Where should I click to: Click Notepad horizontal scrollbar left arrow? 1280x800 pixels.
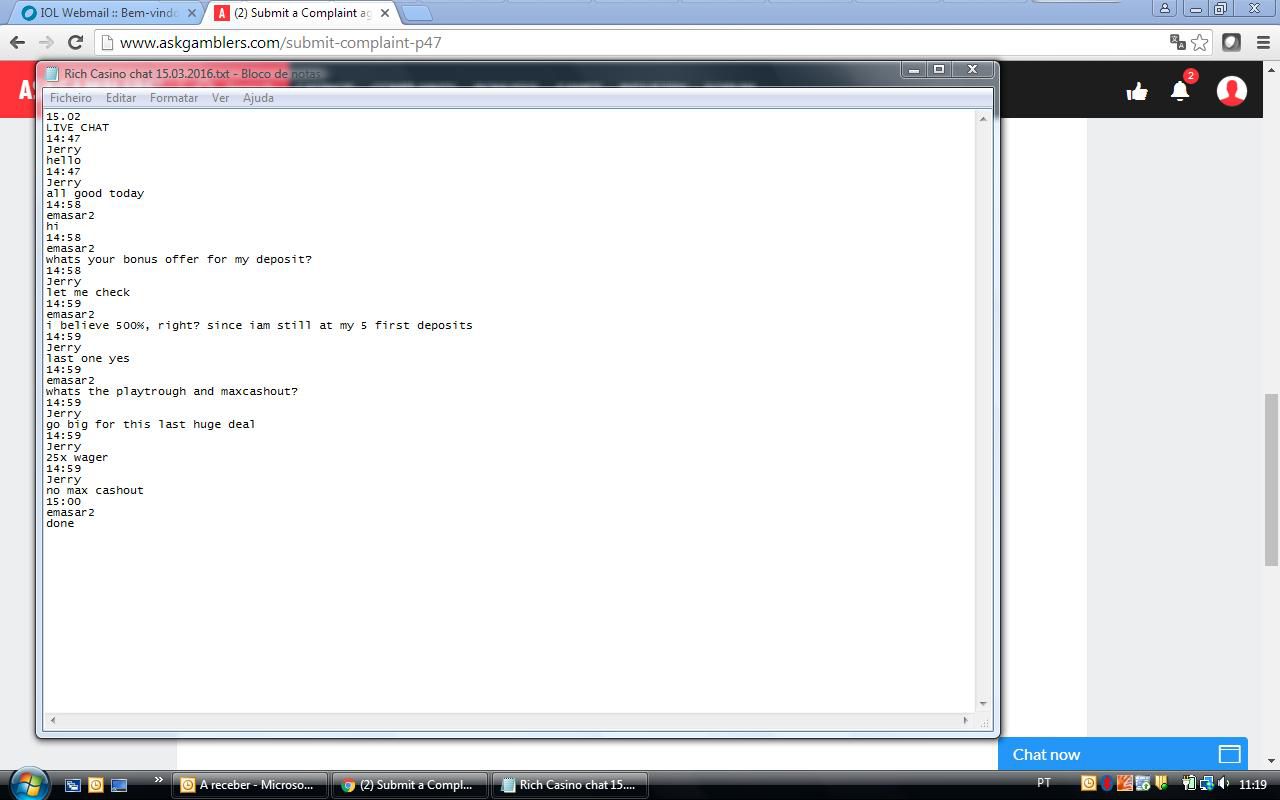point(53,720)
